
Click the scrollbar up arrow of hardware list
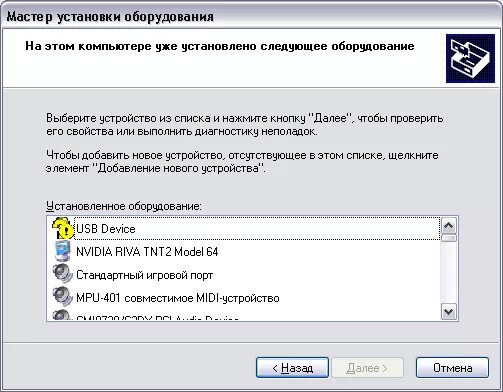click(449, 226)
